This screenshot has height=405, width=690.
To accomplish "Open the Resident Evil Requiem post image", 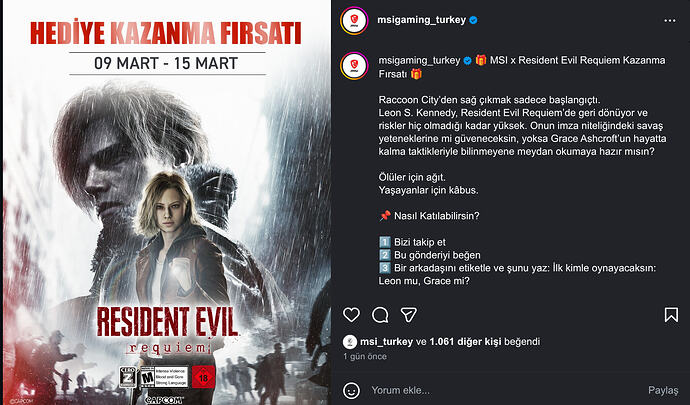I will pos(167,202).
